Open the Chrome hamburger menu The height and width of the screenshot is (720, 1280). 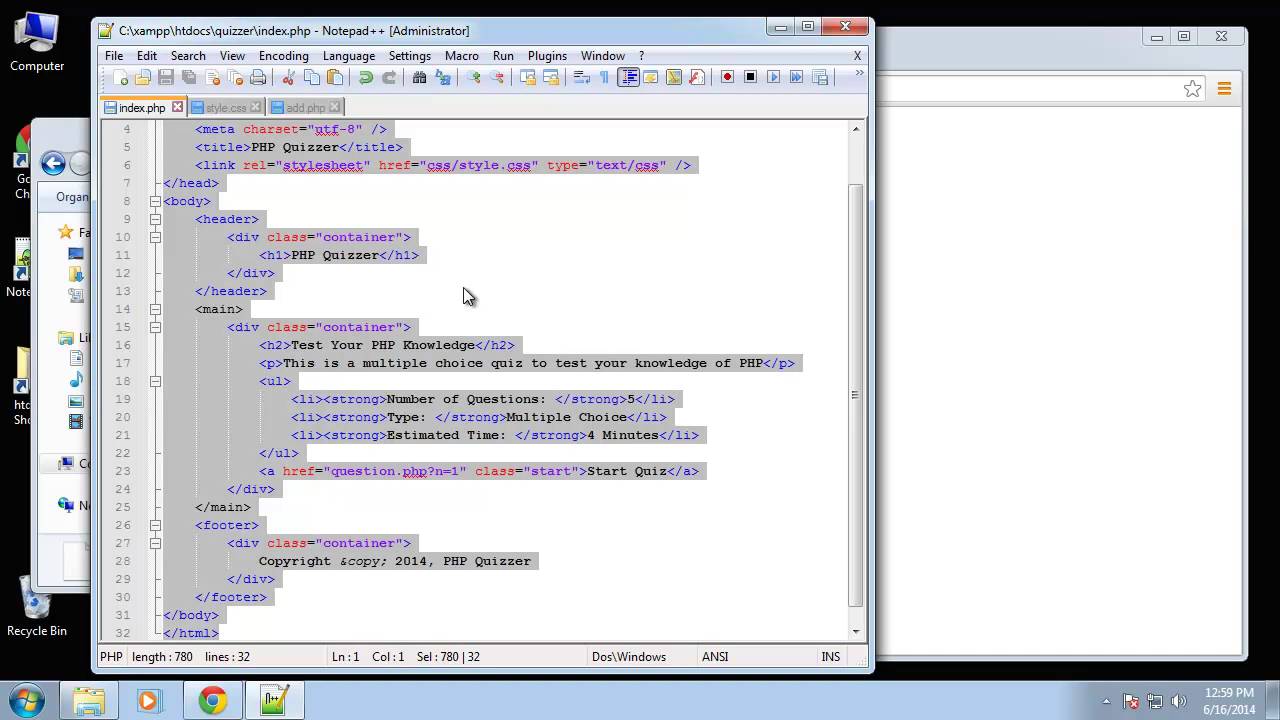click(1224, 89)
